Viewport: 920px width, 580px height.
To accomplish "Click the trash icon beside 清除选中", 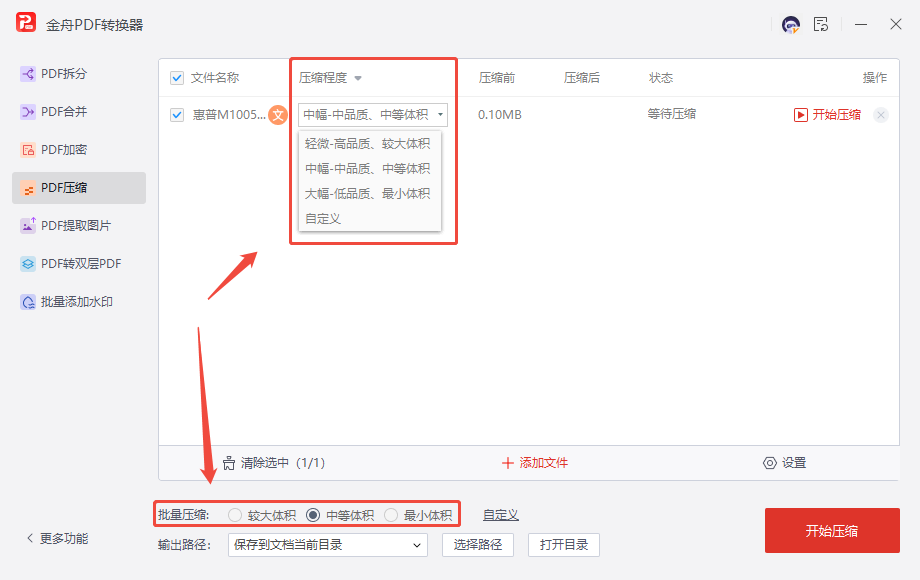I will [x=229, y=463].
